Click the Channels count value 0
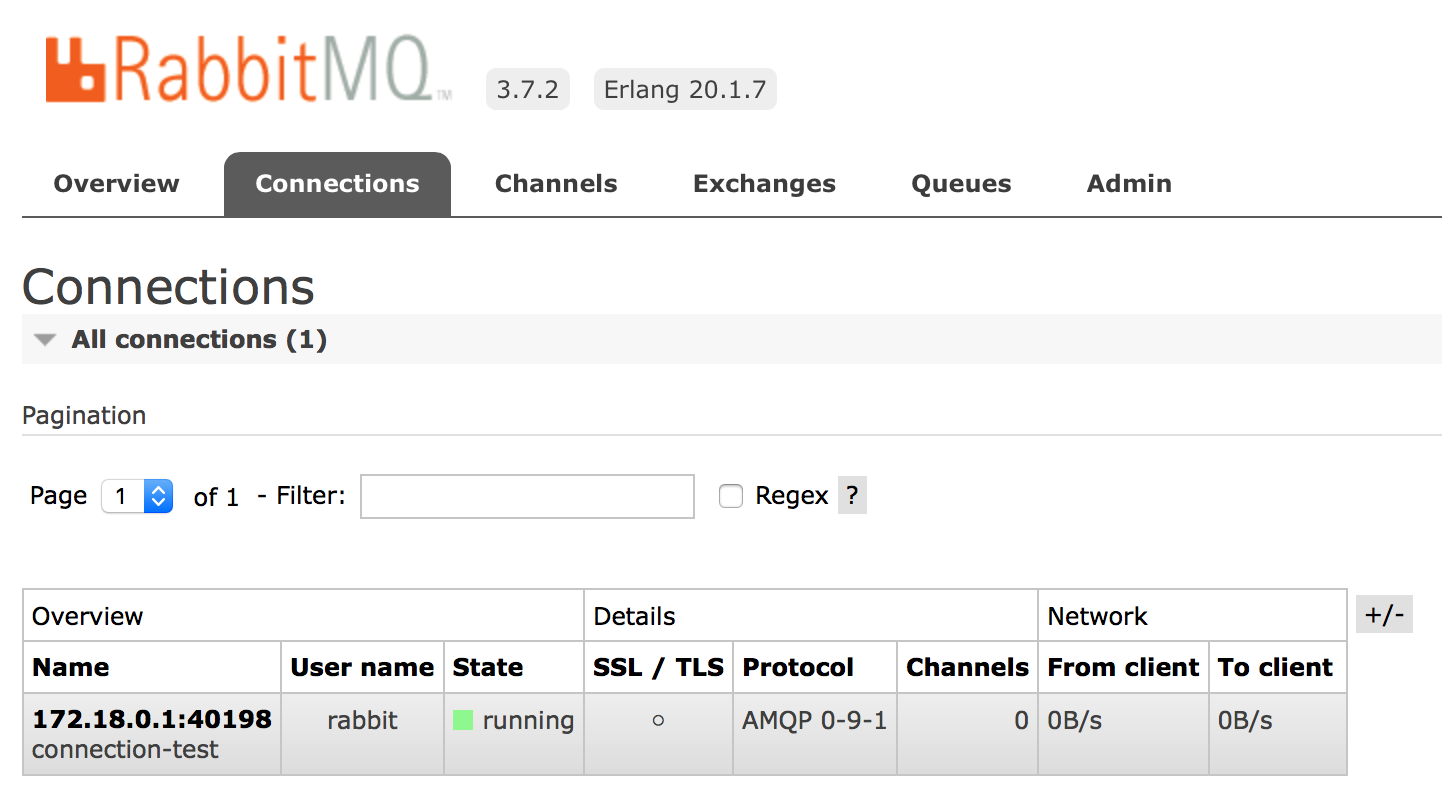The height and width of the screenshot is (794, 1442). tap(1021, 720)
